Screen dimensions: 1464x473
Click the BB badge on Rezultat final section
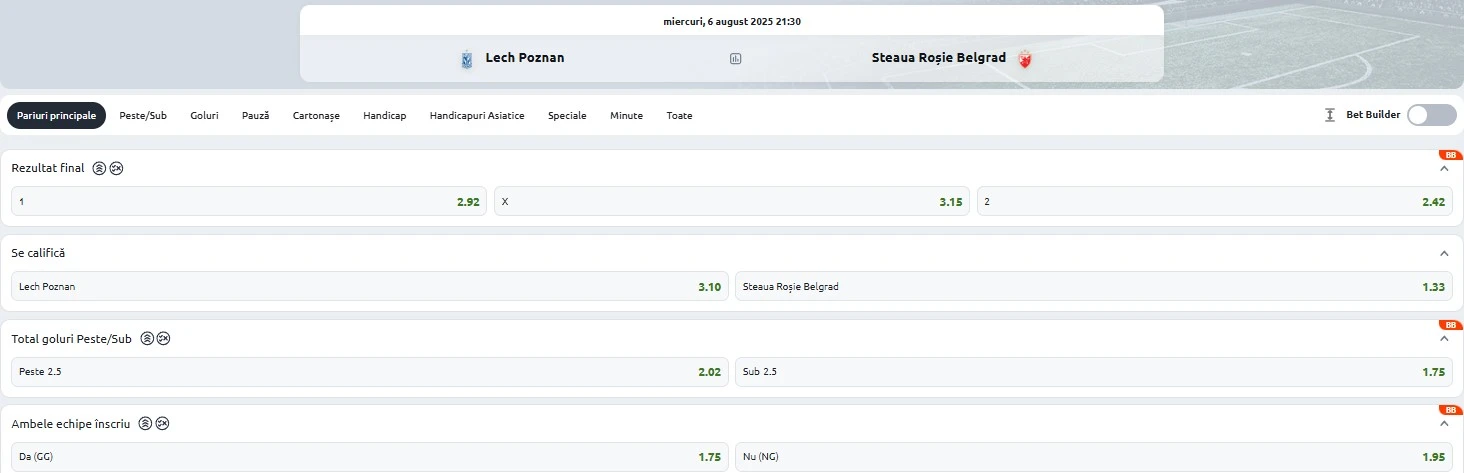point(1450,155)
